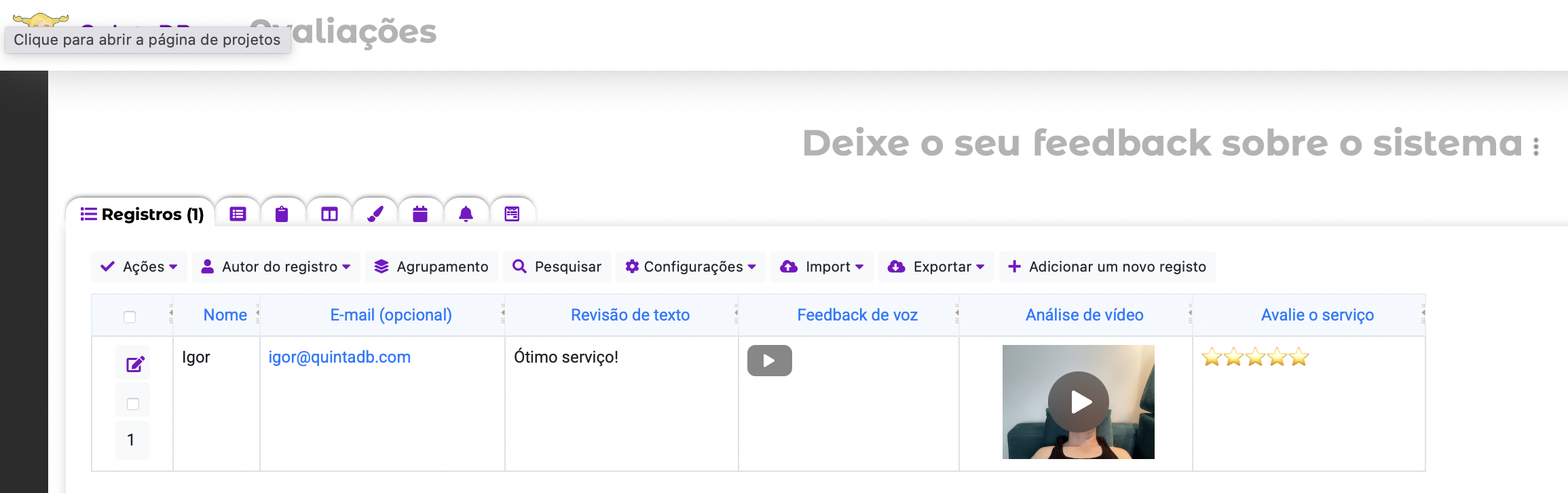The image size is (1568, 493).
Task: Expand the Ações dropdown
Action: [138, 267]
